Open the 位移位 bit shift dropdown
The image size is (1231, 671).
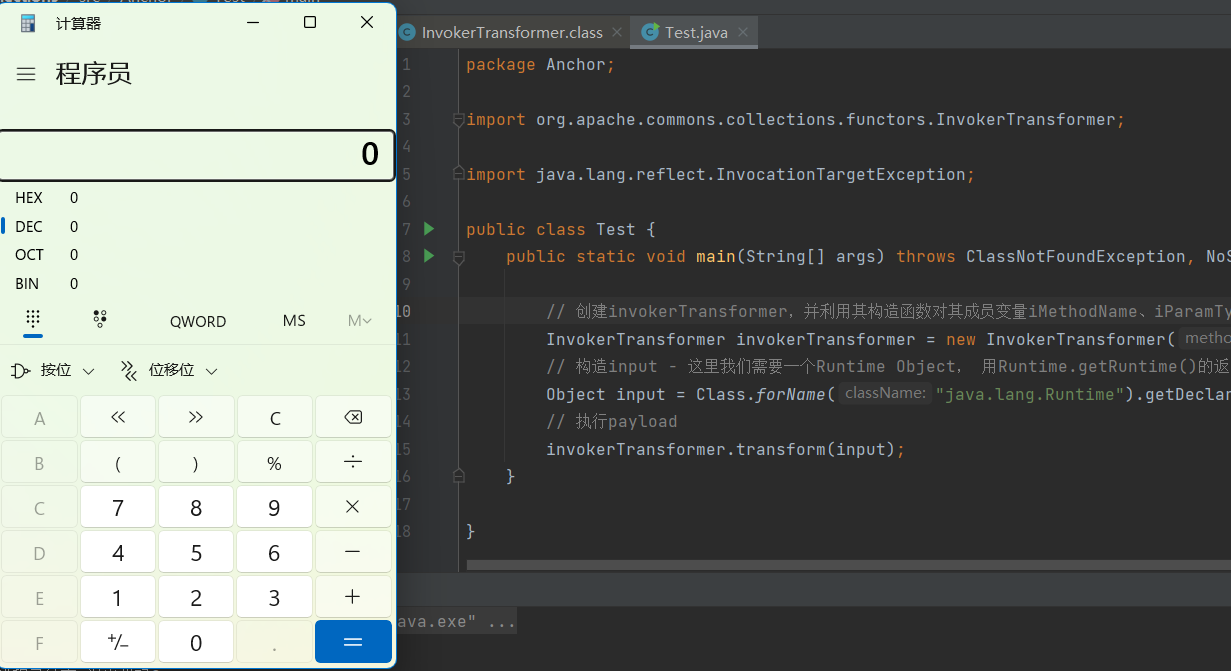pos(169,371)
